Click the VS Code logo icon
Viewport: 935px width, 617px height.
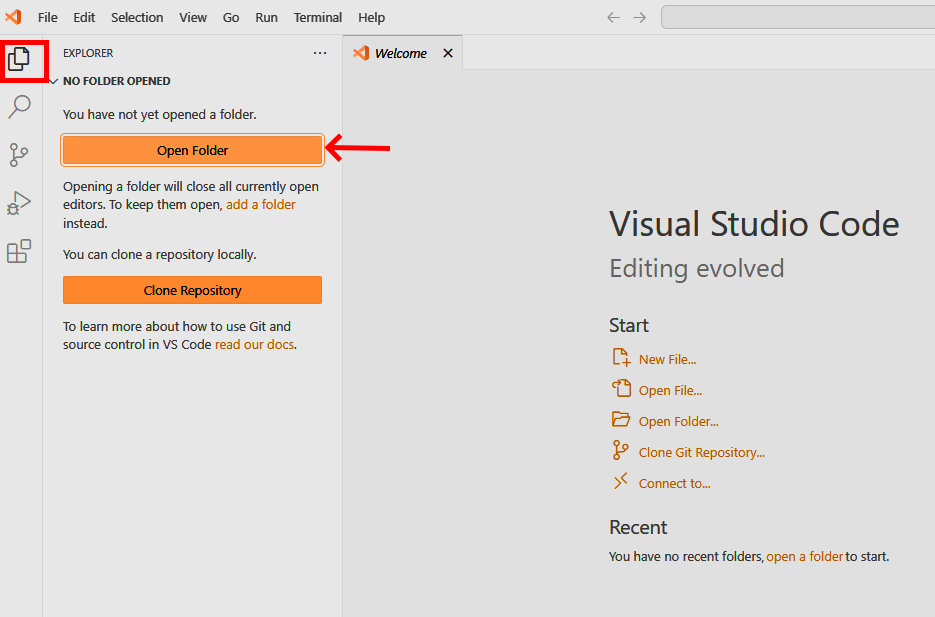pyautogui.click(x=13, y=17)
